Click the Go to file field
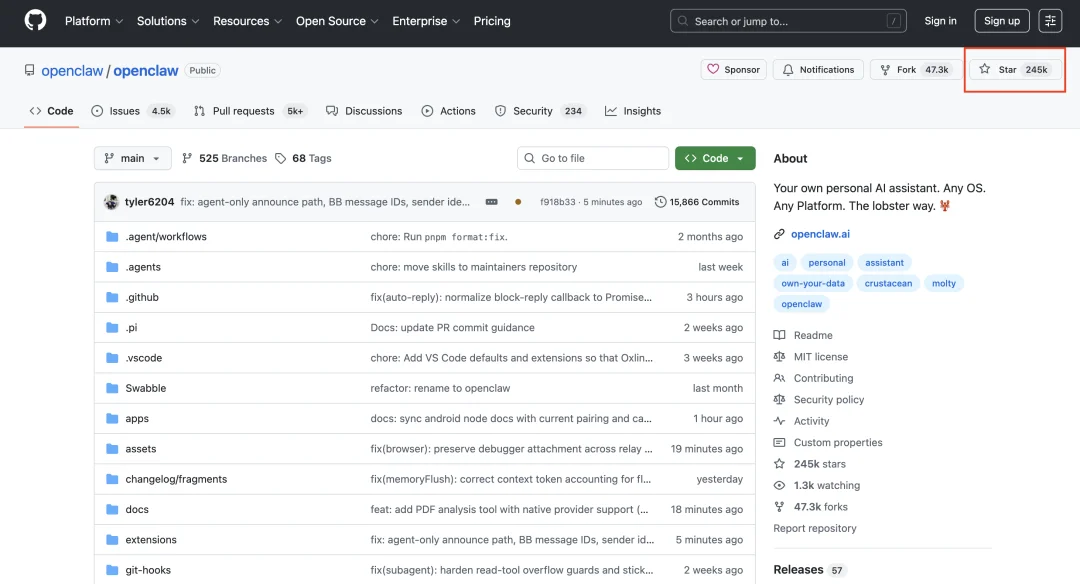The image size is (1080, 584). point(593,158)
